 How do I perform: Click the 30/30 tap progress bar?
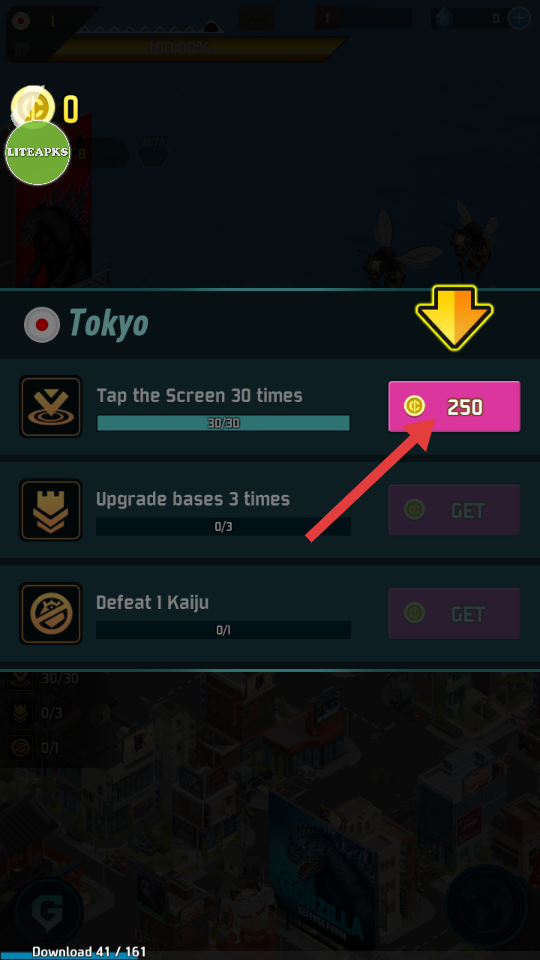[x=223, y=423]
